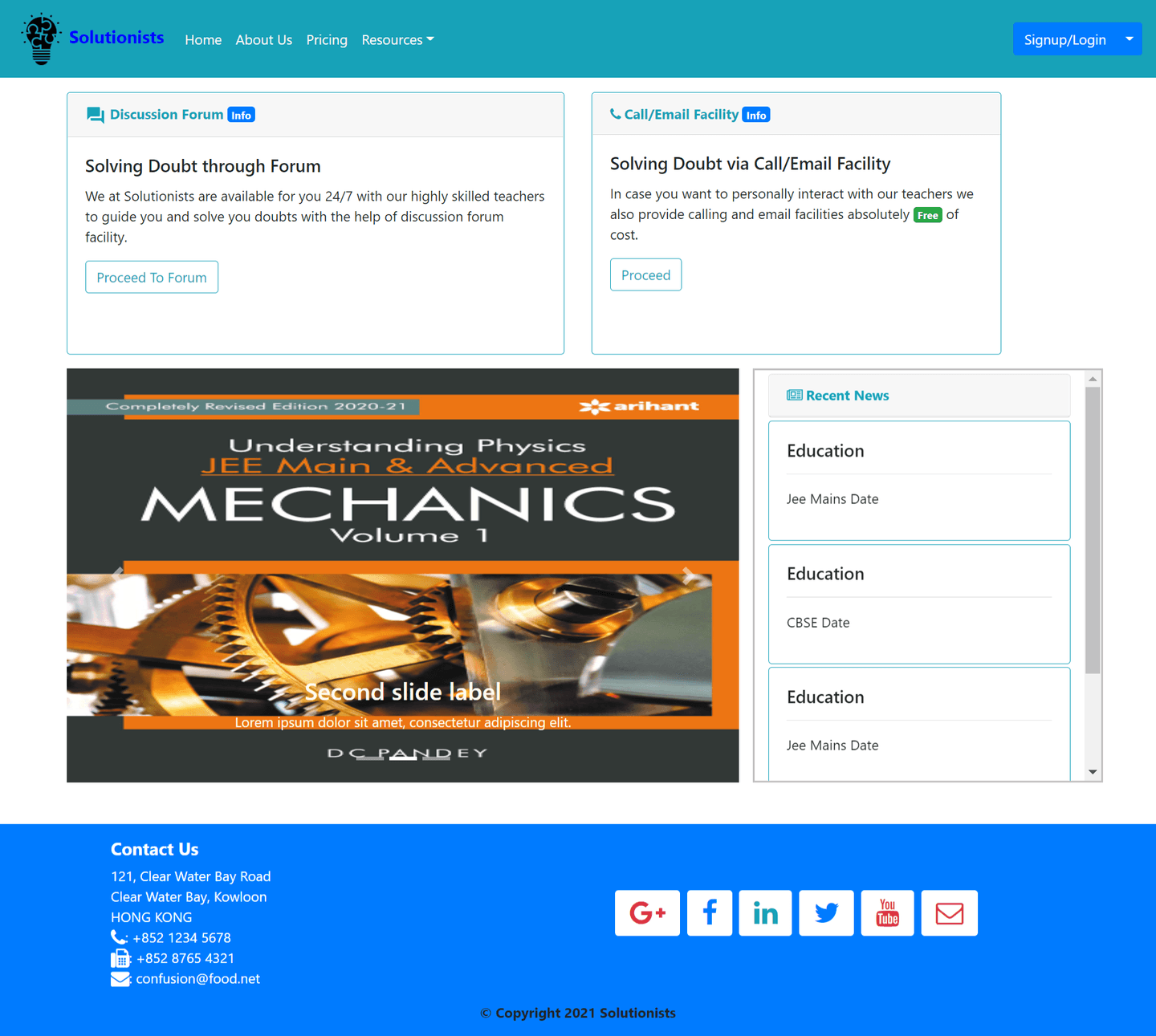The height and width of the screenshot is (1036, 1156).
Task: Click '121, Clear Water Bay Road' address
Action: click(191, 876)
